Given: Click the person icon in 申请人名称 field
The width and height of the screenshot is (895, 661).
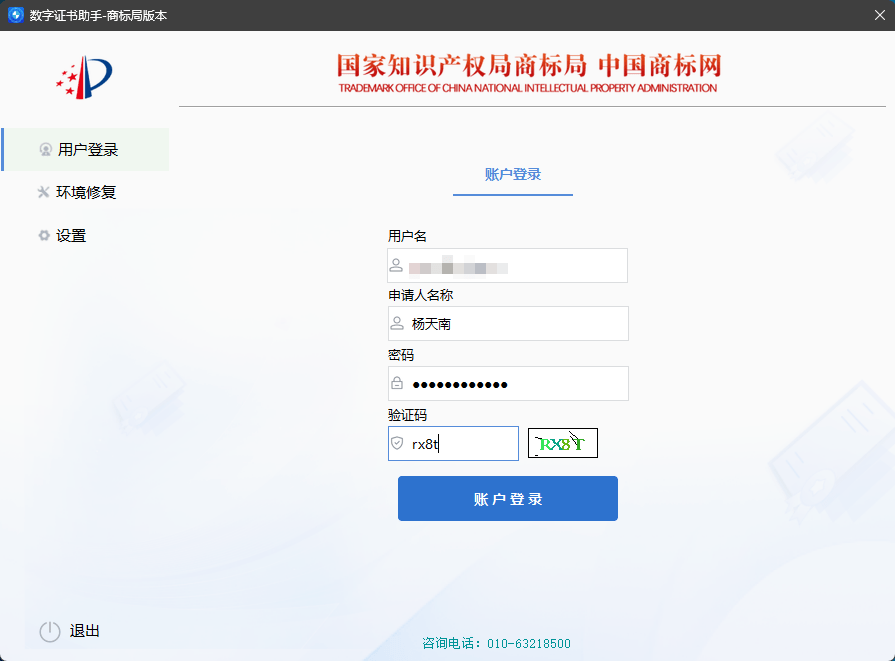Looking at the screenshot, I should tap(397, 324).
